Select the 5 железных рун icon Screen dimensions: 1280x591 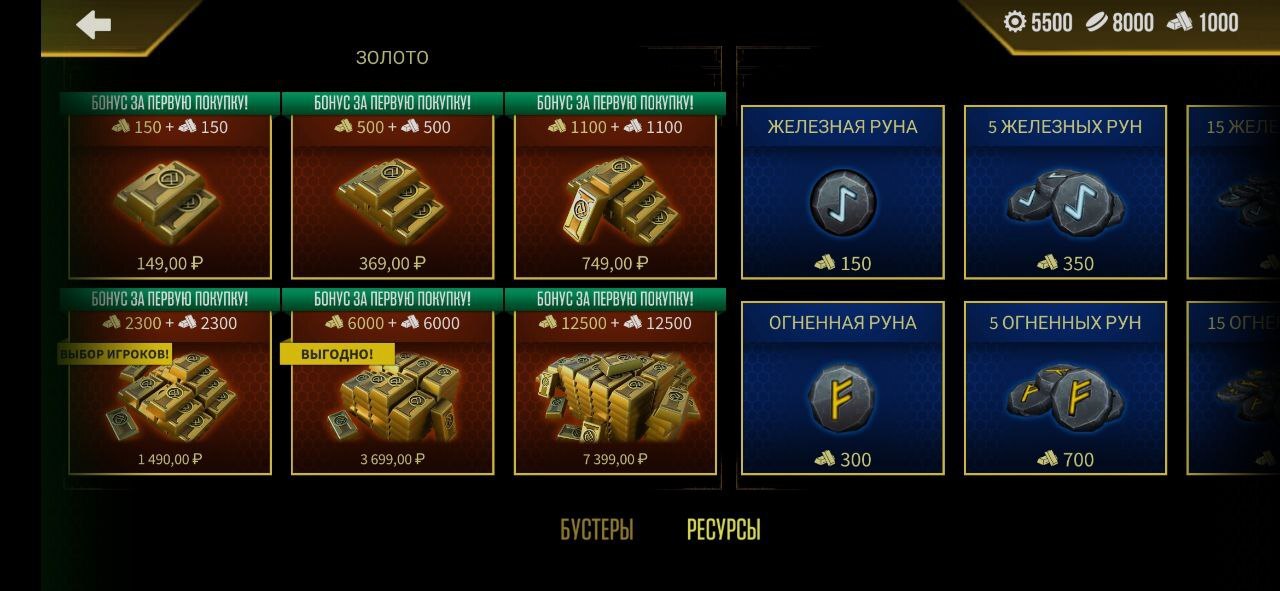pos(1065,200)
